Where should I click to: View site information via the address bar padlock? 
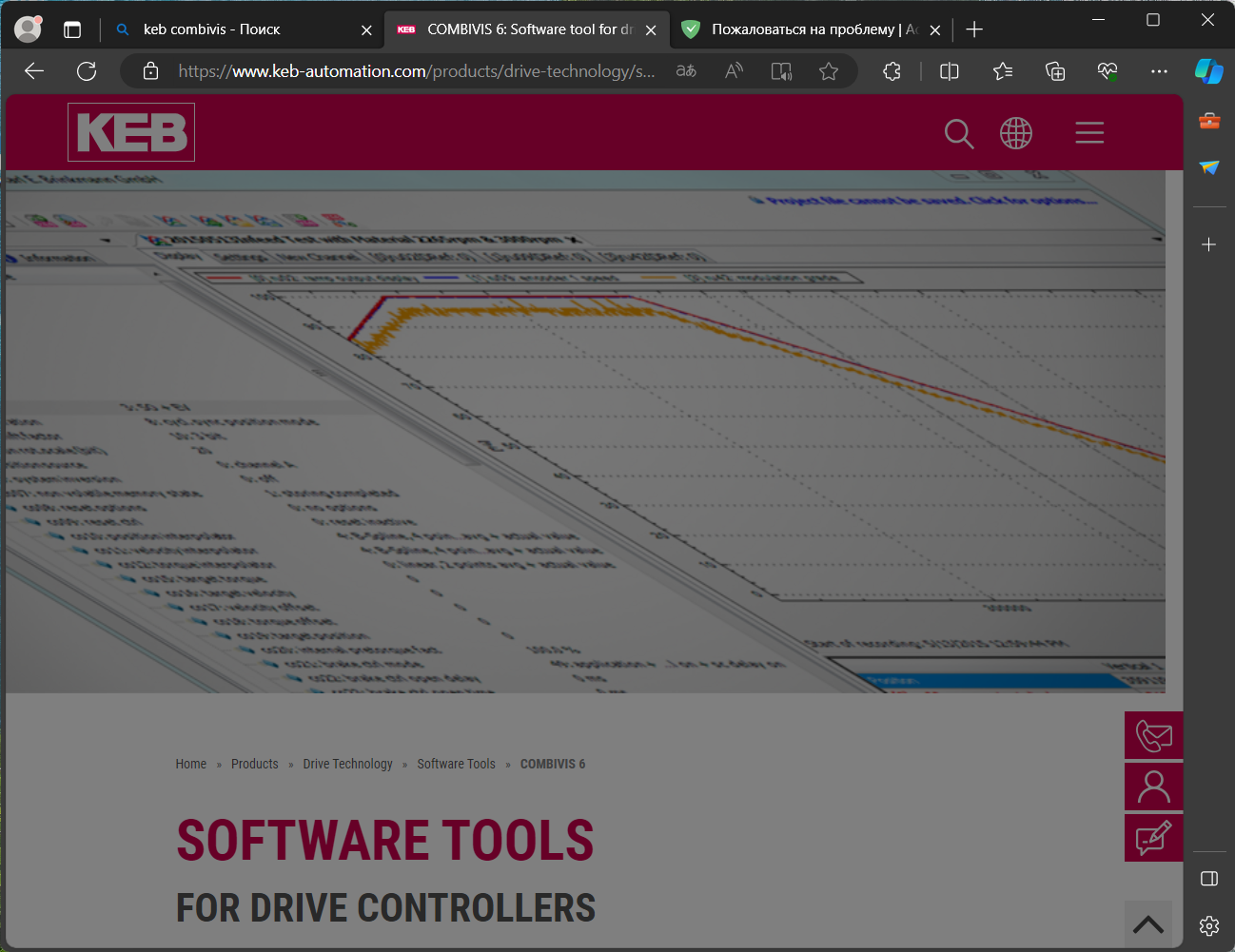coord(150,70)
